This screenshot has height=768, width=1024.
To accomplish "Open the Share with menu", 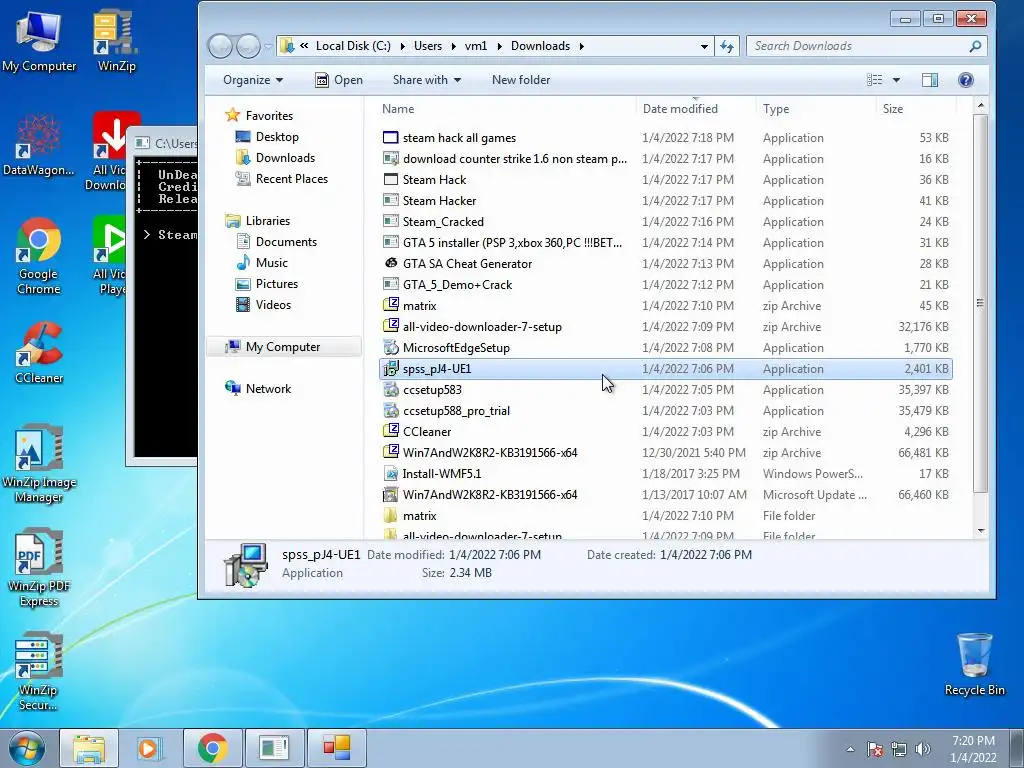I will coord(426,80).
